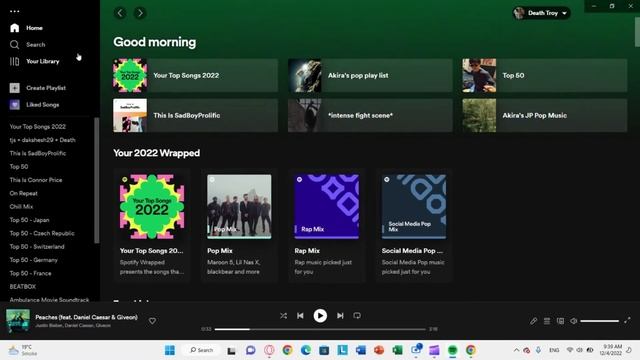Navigate forward with the right arrow
The width and height of the screenshot is (640, 360).
[x=140, y=13]
